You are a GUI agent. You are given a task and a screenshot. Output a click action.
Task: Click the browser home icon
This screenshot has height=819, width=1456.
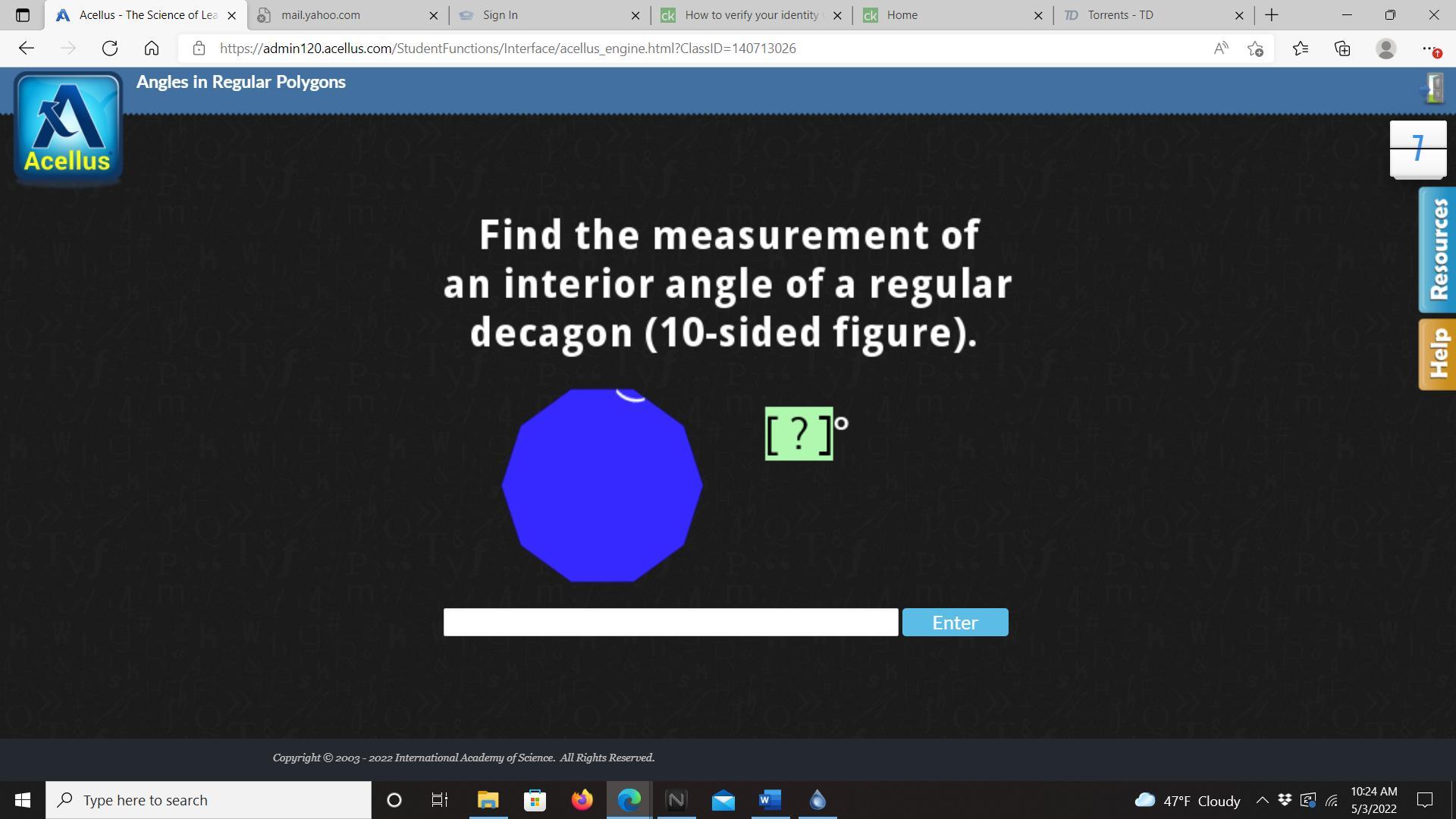tap(152, 49)
